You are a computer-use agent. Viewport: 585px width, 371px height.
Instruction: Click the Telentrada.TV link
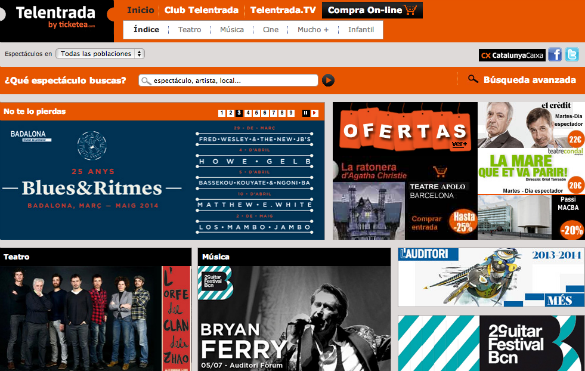pos(283,10)
